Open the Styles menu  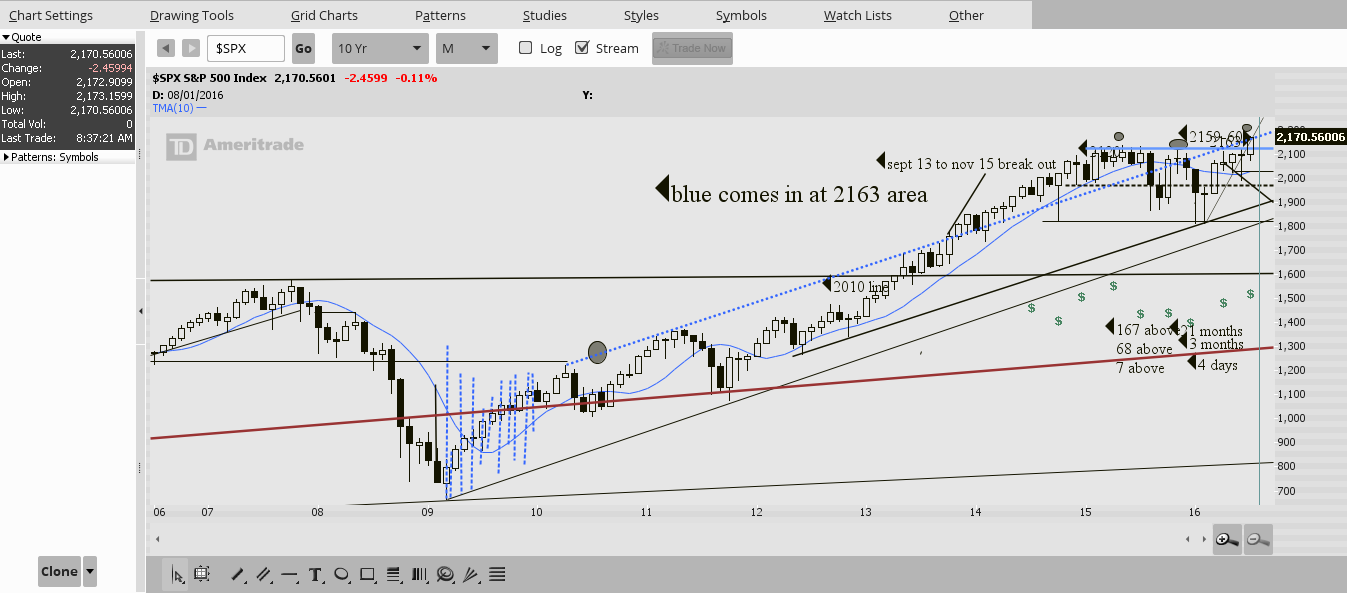641,15
